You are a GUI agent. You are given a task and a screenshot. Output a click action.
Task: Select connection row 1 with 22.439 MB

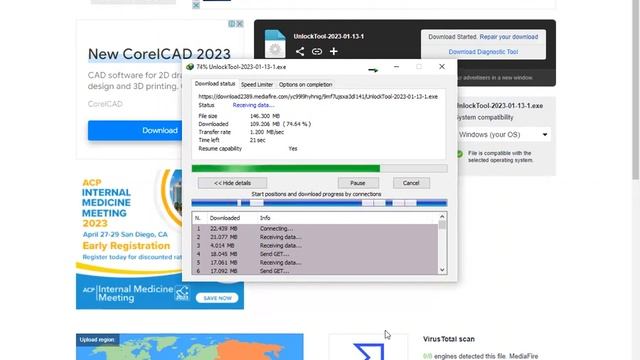(x=315, y=229)
